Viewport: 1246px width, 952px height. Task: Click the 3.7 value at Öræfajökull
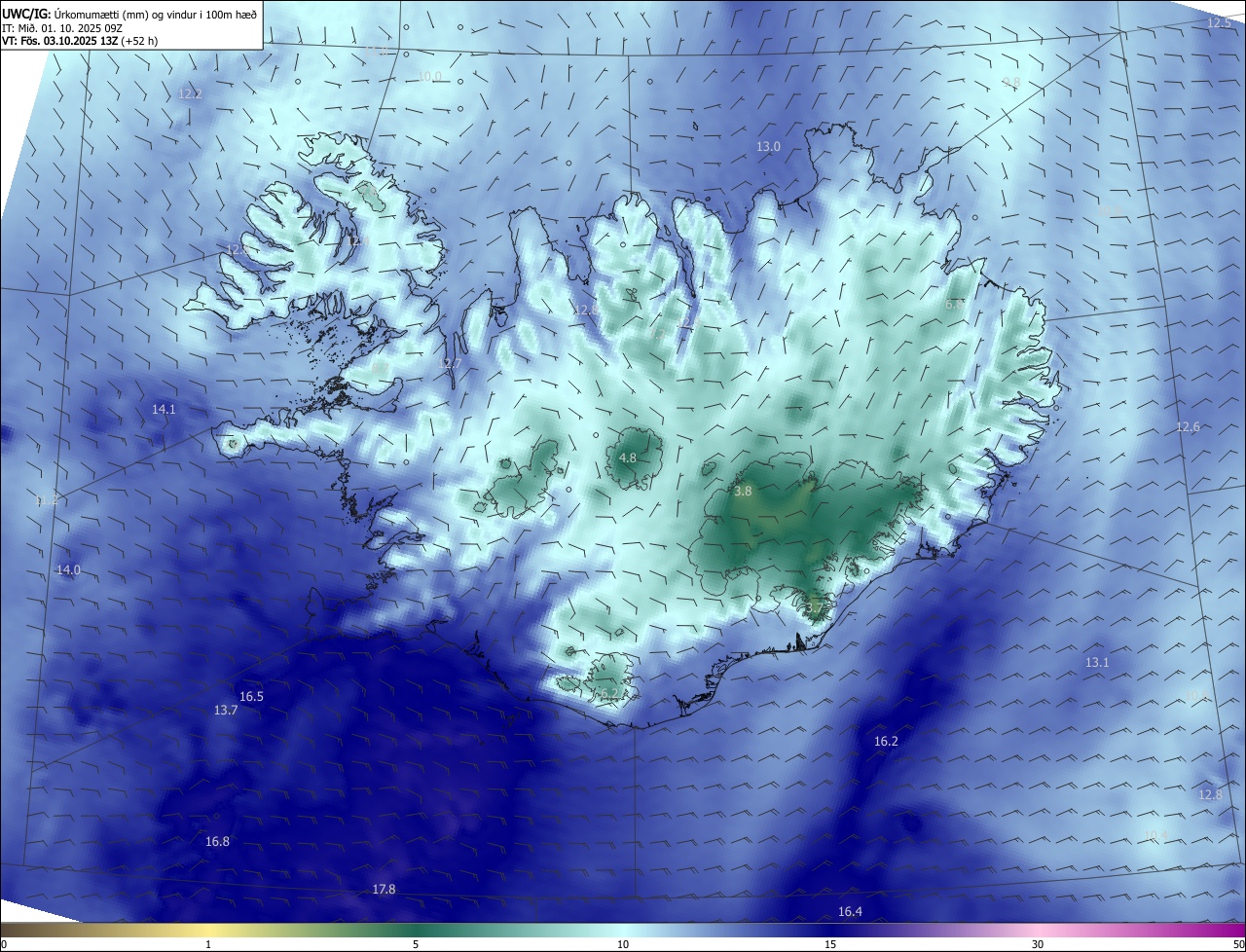[x=814, y=608]
